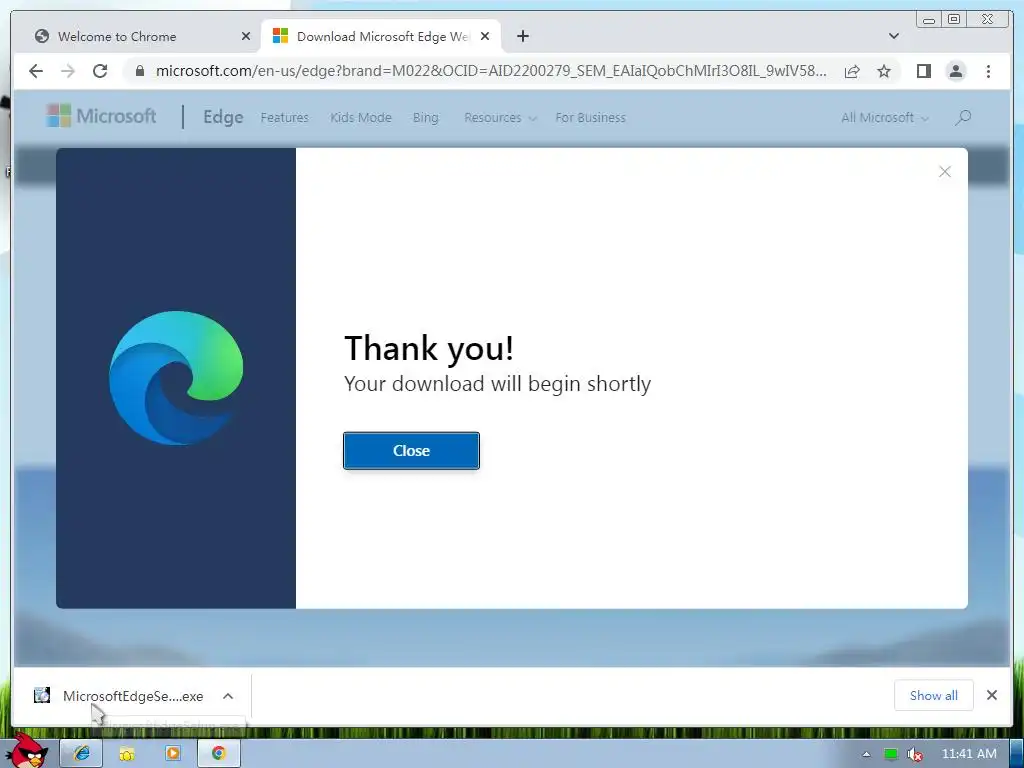Open Chrome three-dot menu
Image resolution: width=1024 pixels, height=768 pixels.
(x=988, y=71)
